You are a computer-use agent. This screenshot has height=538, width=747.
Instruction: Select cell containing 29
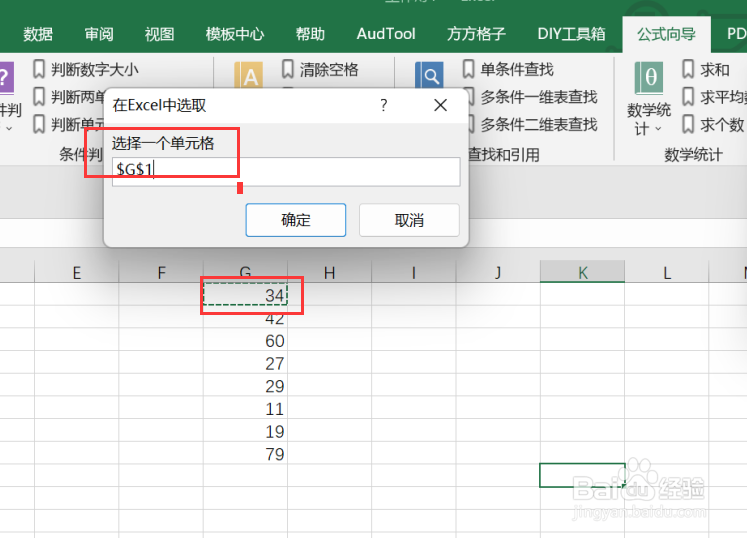pyautogui.click(x=245, y=385)
